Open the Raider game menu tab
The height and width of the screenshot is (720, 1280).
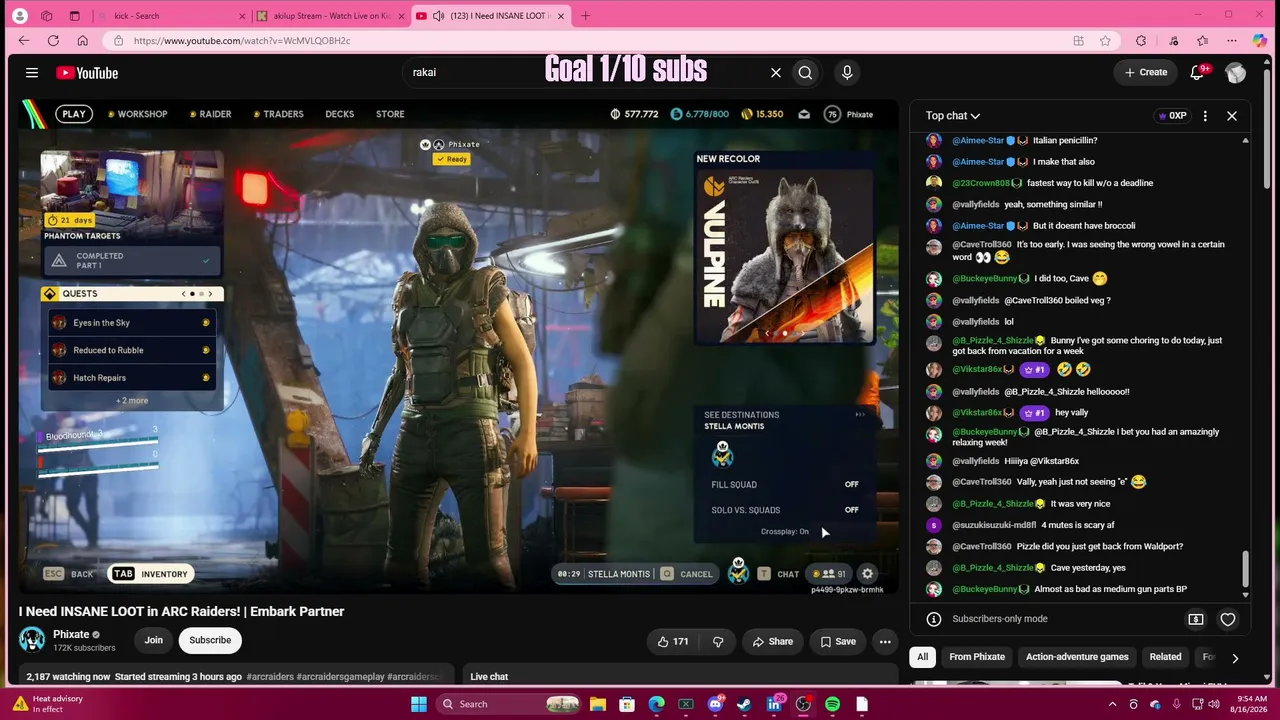[x=211, y=114]
